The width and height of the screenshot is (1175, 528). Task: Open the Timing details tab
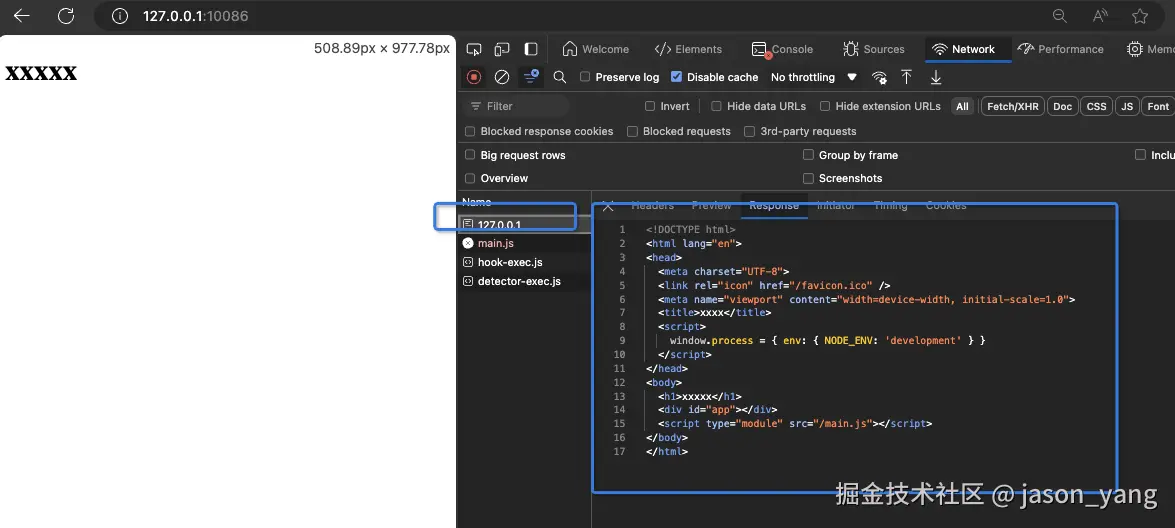[x=890, y=205]
